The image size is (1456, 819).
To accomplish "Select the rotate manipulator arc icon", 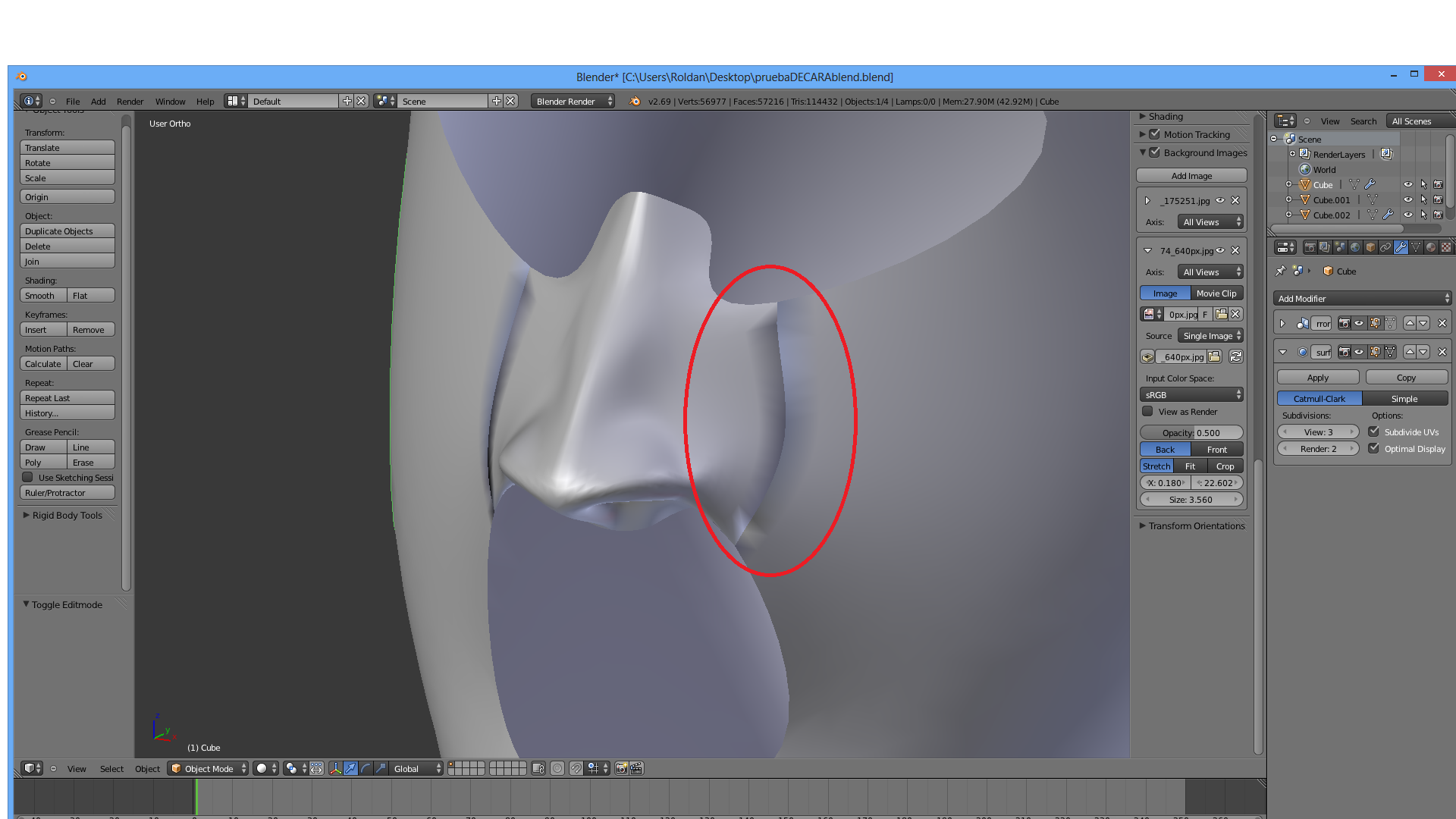I will (x=366, y=768).
